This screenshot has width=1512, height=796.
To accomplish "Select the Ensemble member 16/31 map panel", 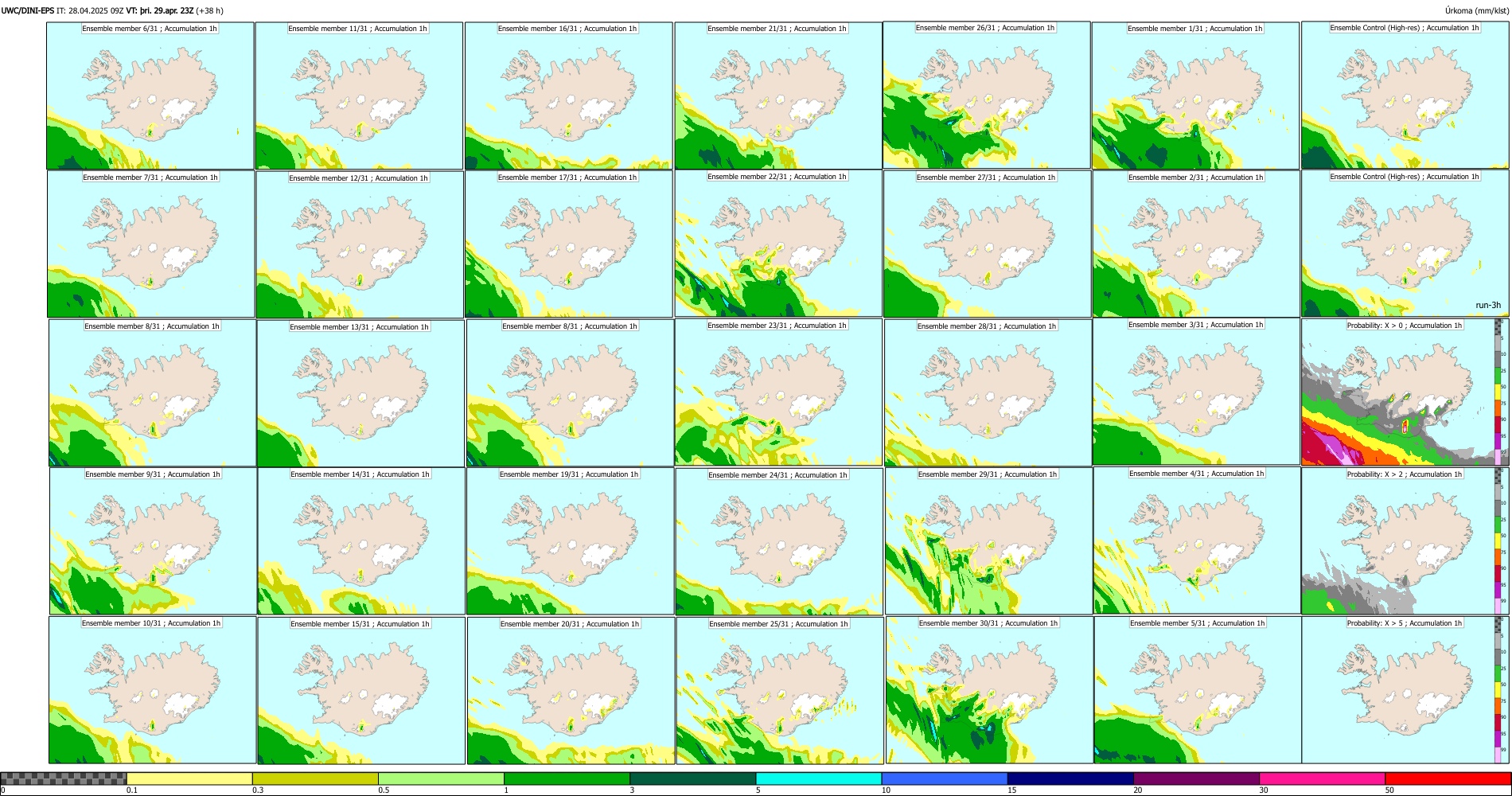I will (x=568, y=96).
